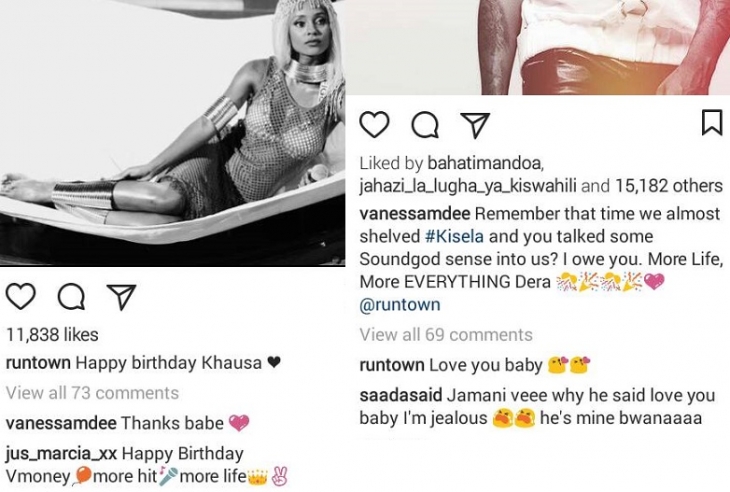Open vanessamdee profile from Thanks babe comment
The height and width of the screenshot is (492, 730).
61,423
